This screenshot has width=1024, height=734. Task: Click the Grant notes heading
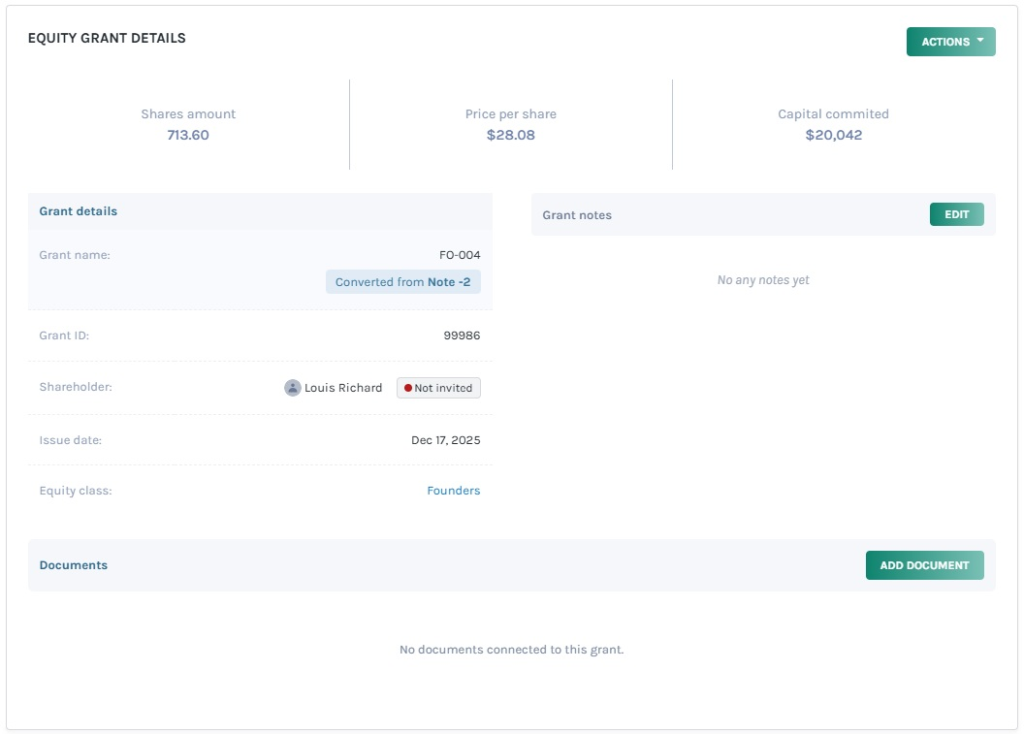pyautogui.click(x=577, y=215)
